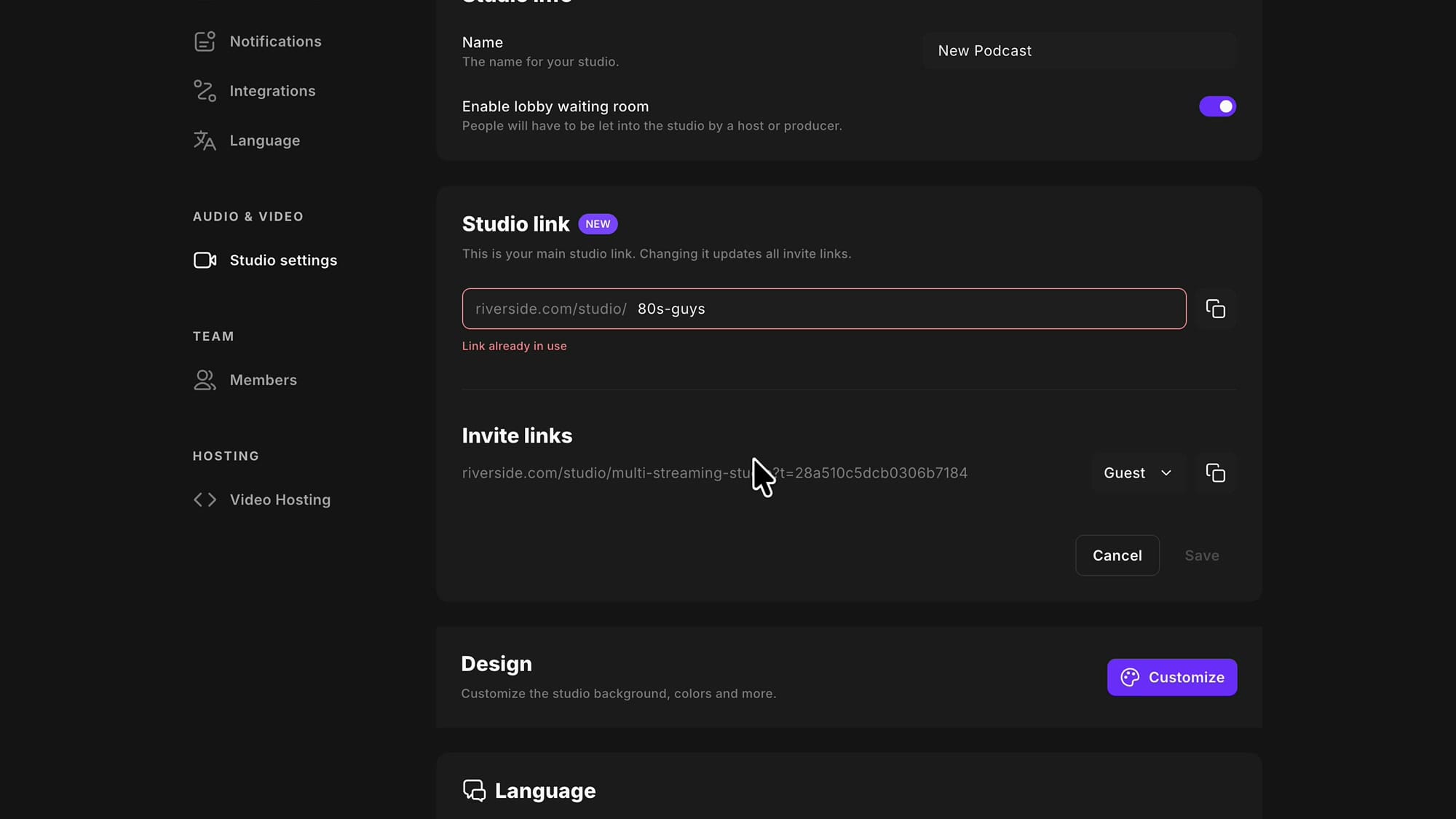The height and width of the screenshot is (819, 1456).
Task: Click the studio link 80s-guys field
Action: pyautogui.click(x=824, y=309)
